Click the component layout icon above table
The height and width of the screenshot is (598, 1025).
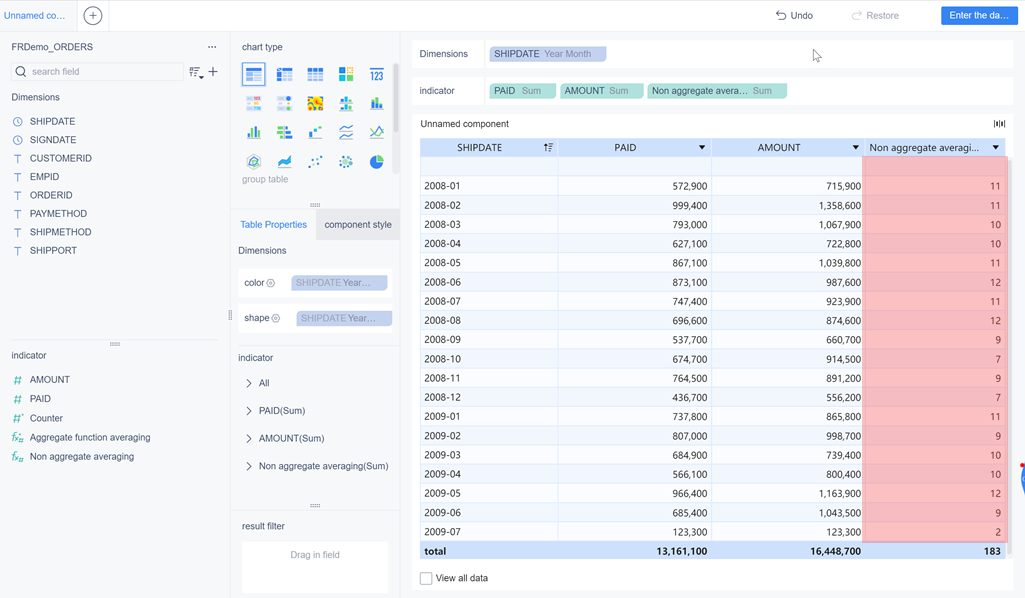998,124
